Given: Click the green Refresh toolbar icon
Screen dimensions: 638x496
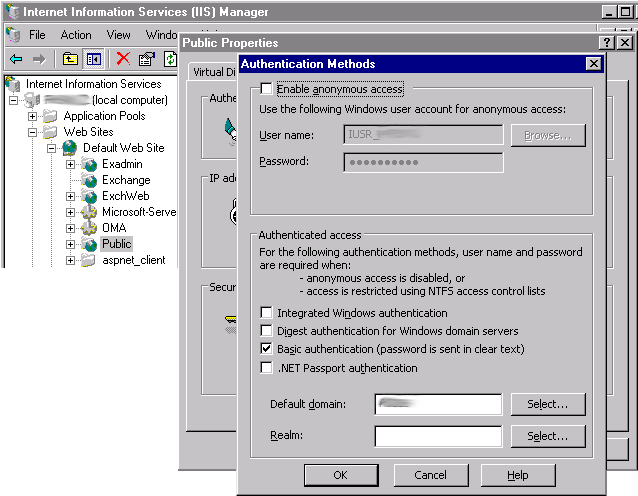Looking at the screenshot, I should (x=170, y=59).
